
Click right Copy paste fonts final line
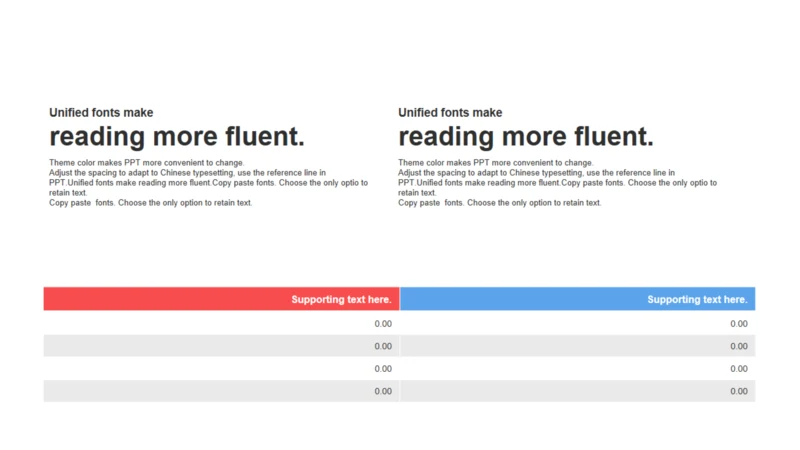point(499,203)
